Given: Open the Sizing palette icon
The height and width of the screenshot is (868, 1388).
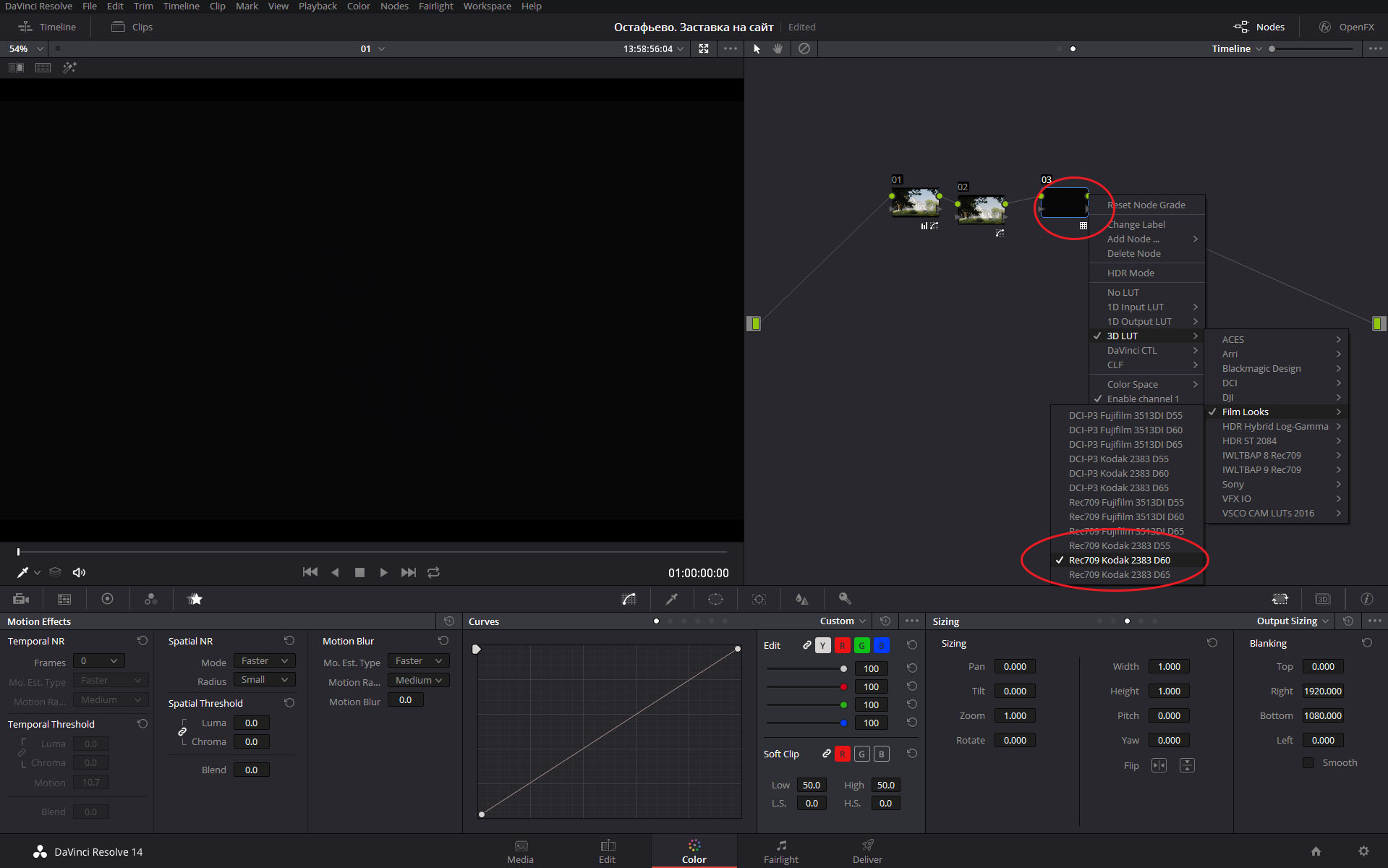Looking at the screenshot, I should [1280, 599].
